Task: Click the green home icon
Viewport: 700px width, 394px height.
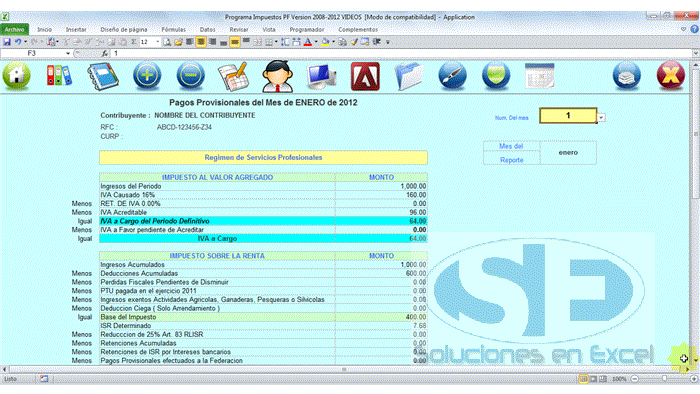Action: tap(17, 76)
